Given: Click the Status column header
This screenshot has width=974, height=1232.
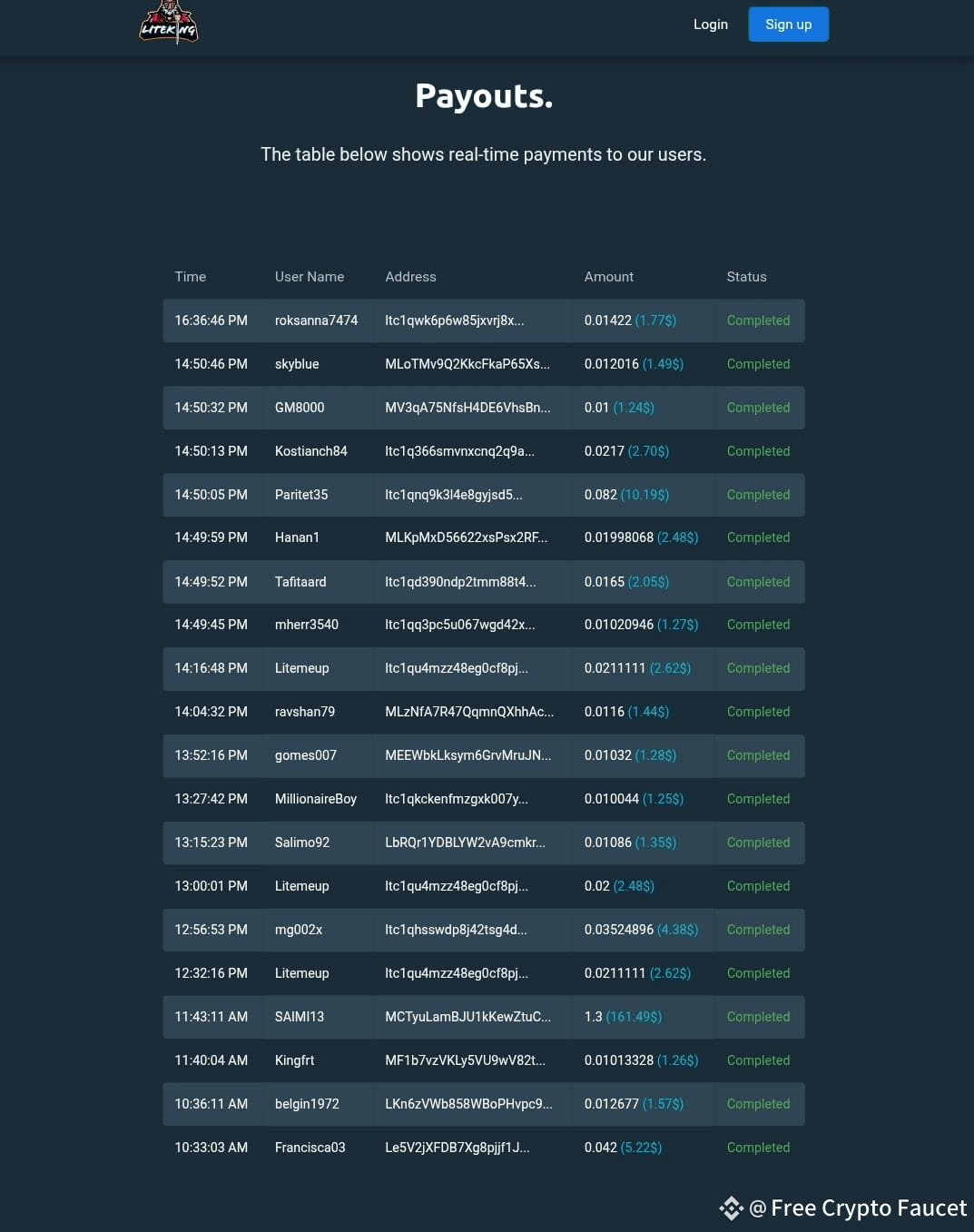Looking at the screenshot, I should [746, 277].
